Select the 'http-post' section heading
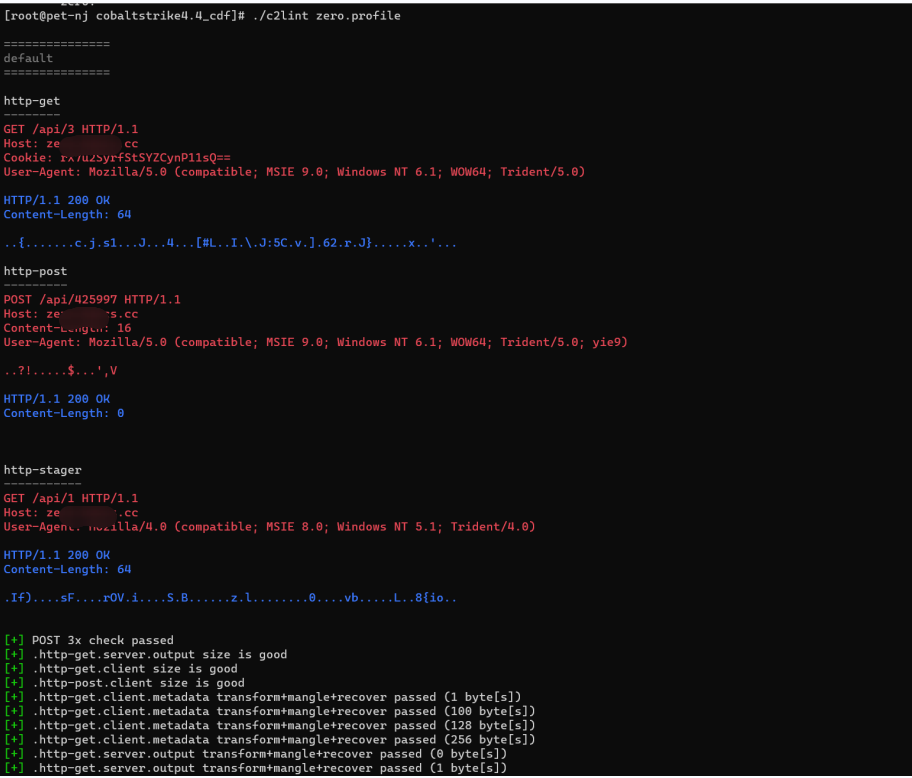912x778 pixels. 35,271
